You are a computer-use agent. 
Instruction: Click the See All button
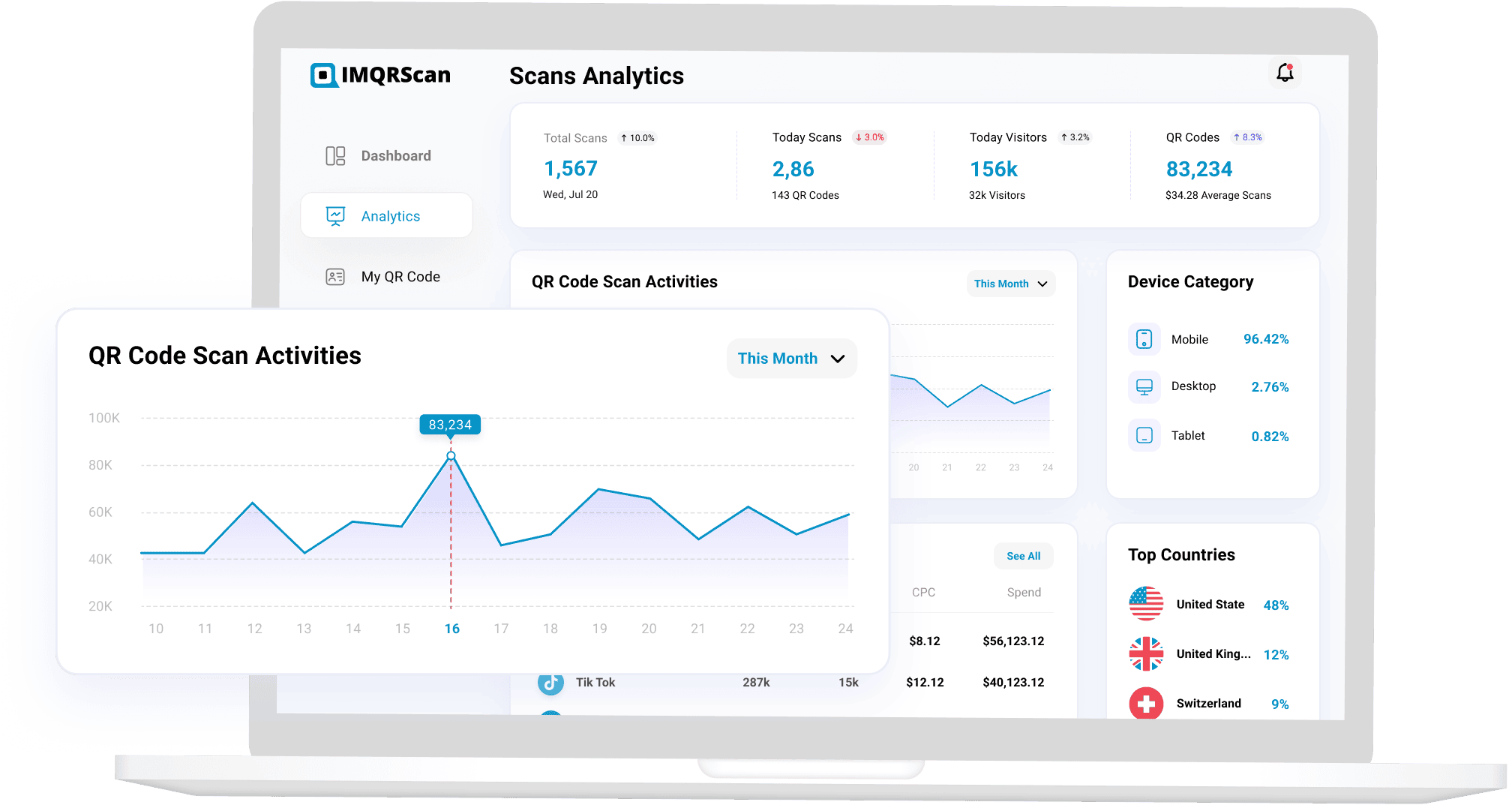[1023, 556]
